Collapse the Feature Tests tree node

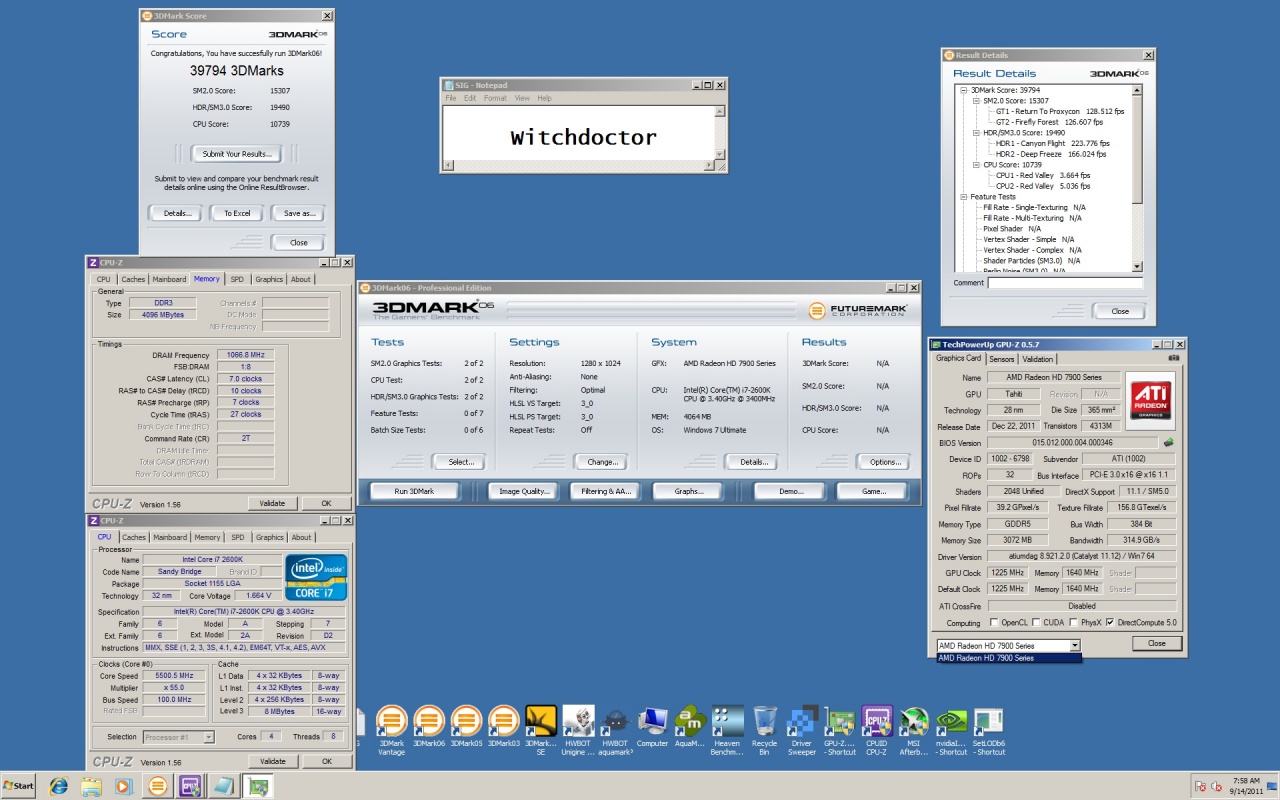click(x=963, y=197)
